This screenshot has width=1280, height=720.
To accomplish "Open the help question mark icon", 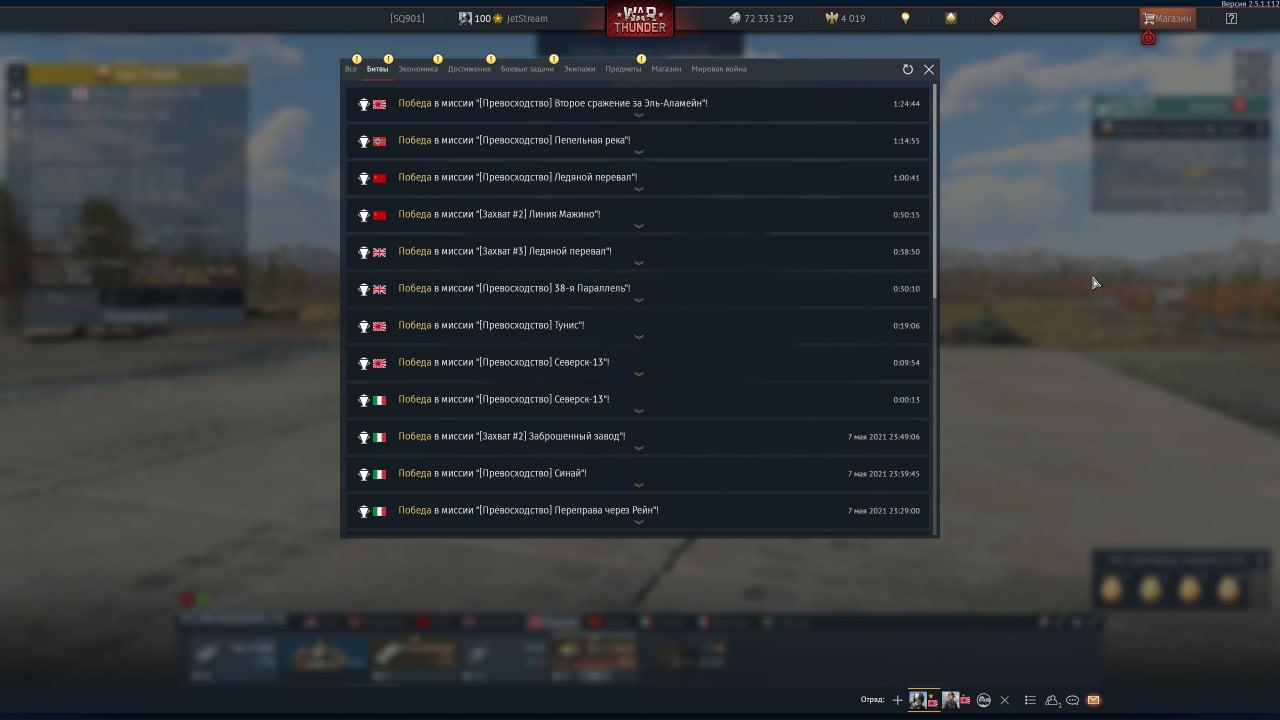I will click(x=1231, y=18).
